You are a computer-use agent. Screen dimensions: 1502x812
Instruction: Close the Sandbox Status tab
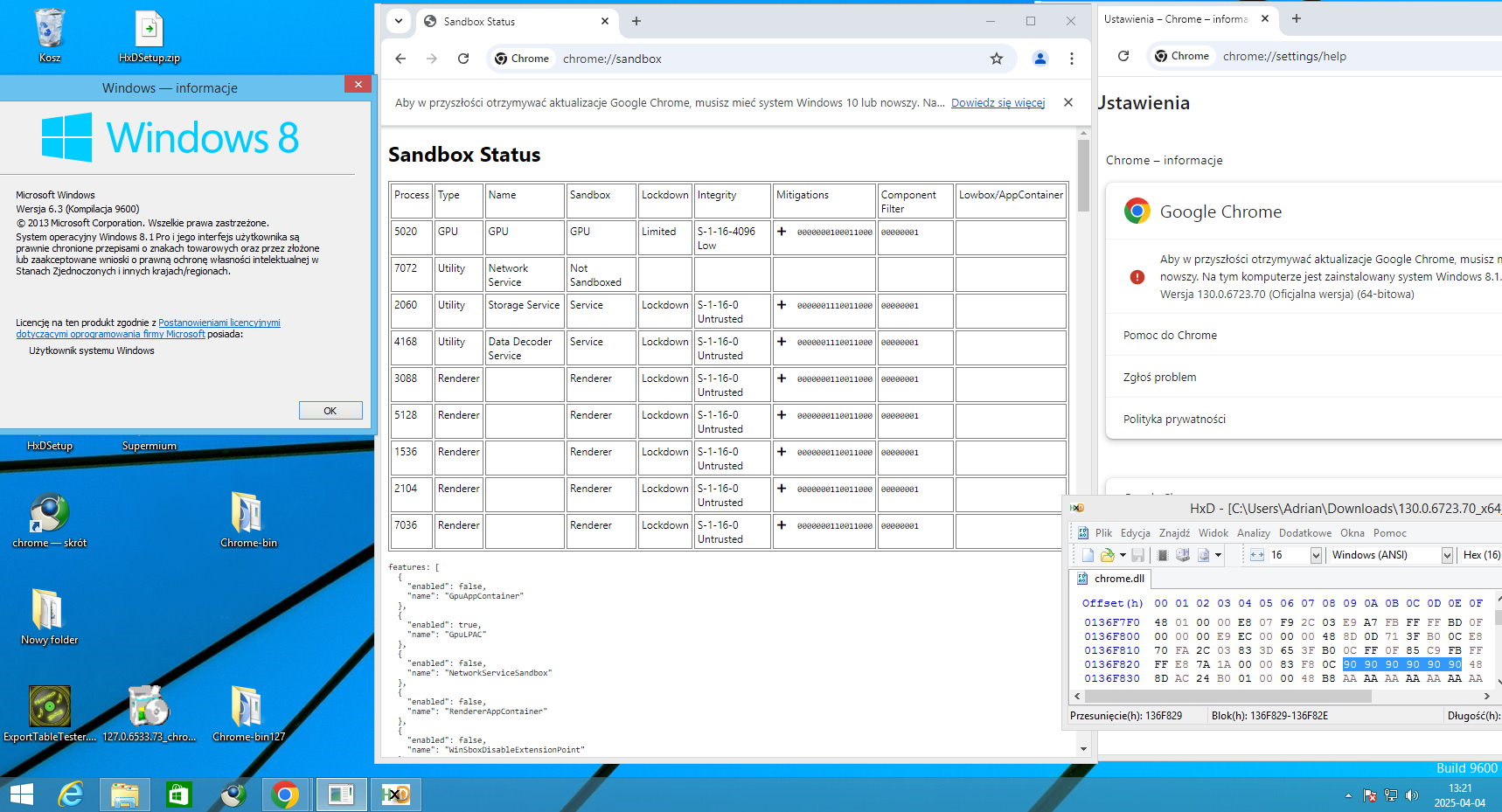605,21
